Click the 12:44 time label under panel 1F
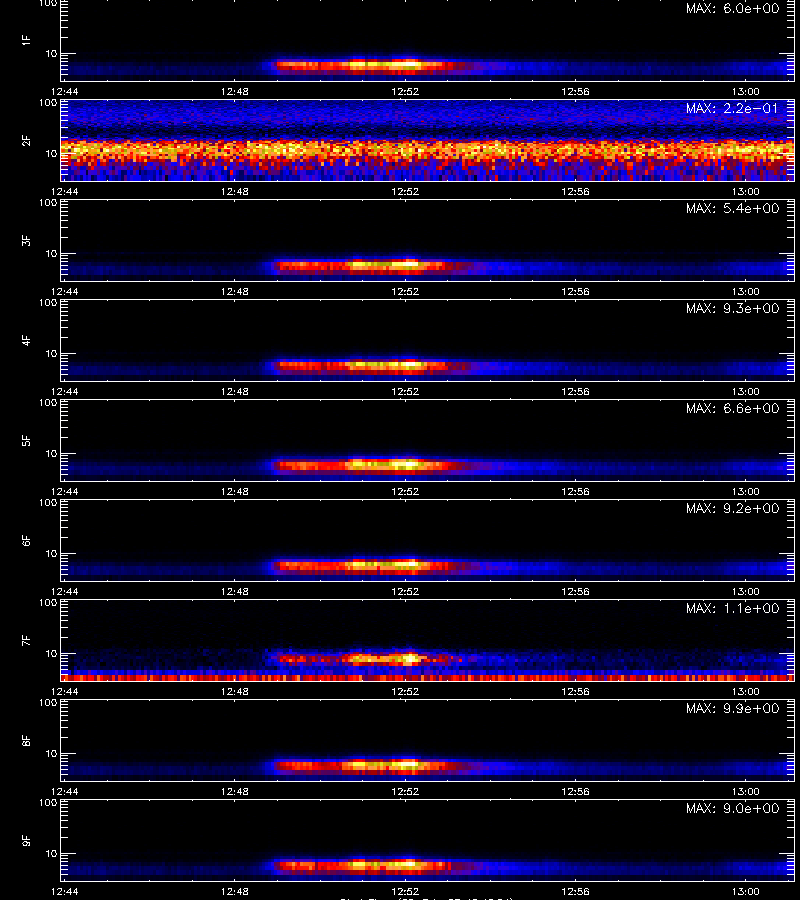Screen dimensions: 800x900 point(64,91)
